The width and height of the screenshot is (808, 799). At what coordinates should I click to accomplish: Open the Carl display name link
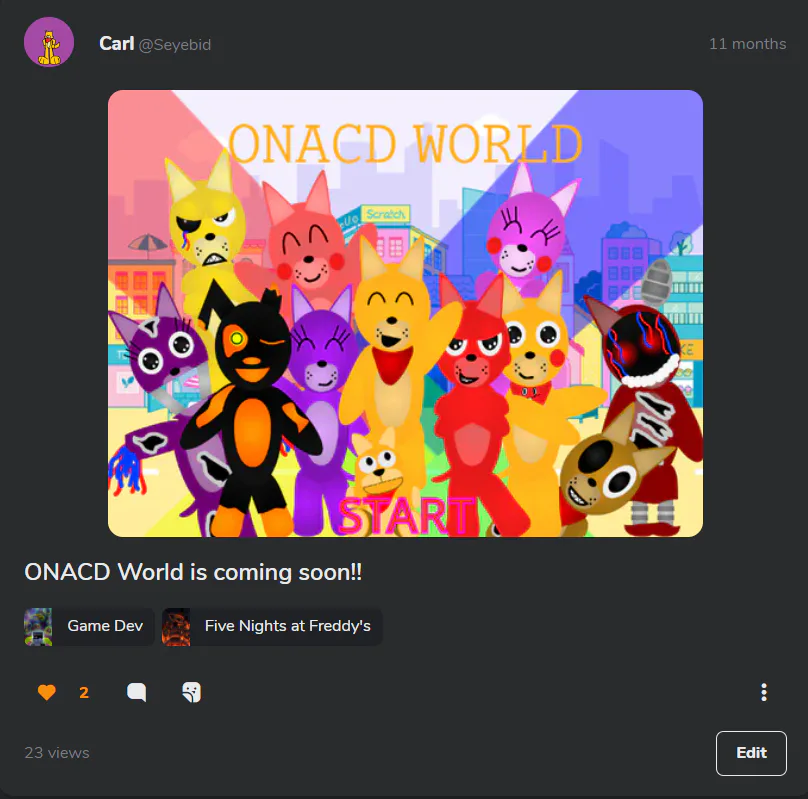(x=116, y=44)
